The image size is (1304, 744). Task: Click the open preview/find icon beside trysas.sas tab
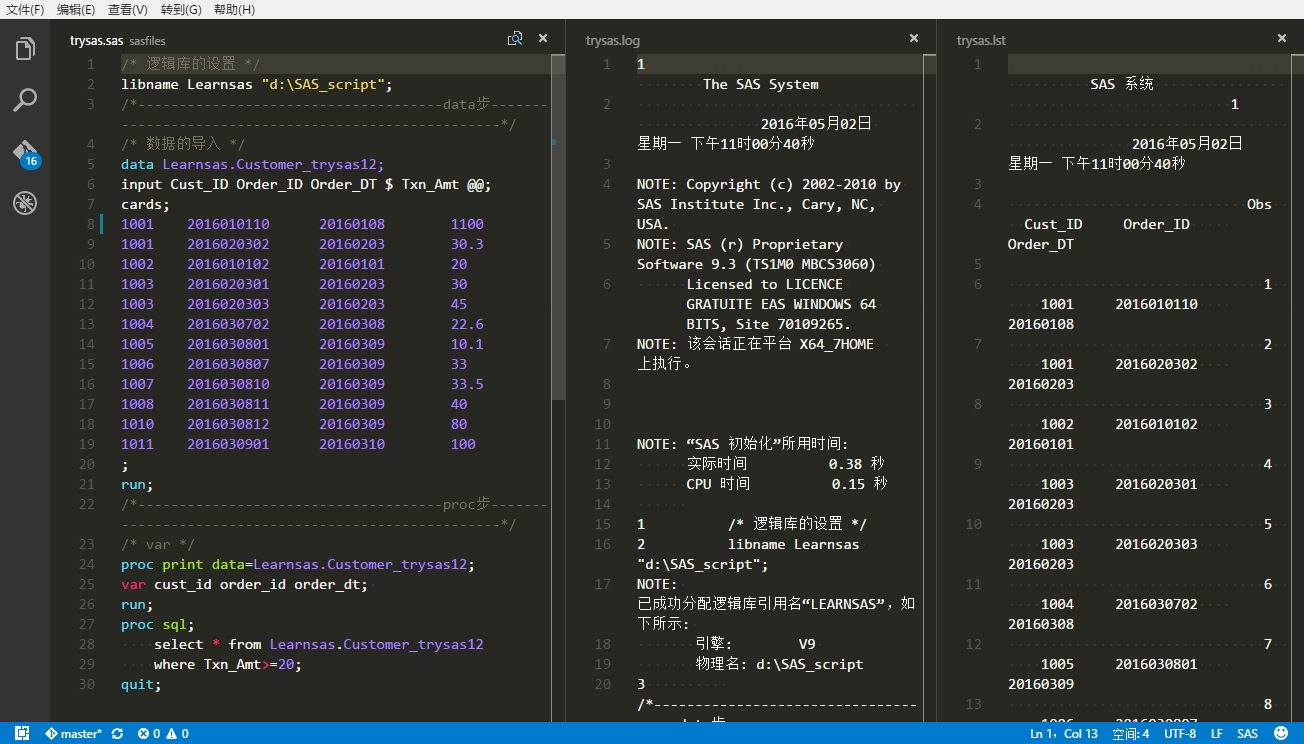(x=515, y=38)
